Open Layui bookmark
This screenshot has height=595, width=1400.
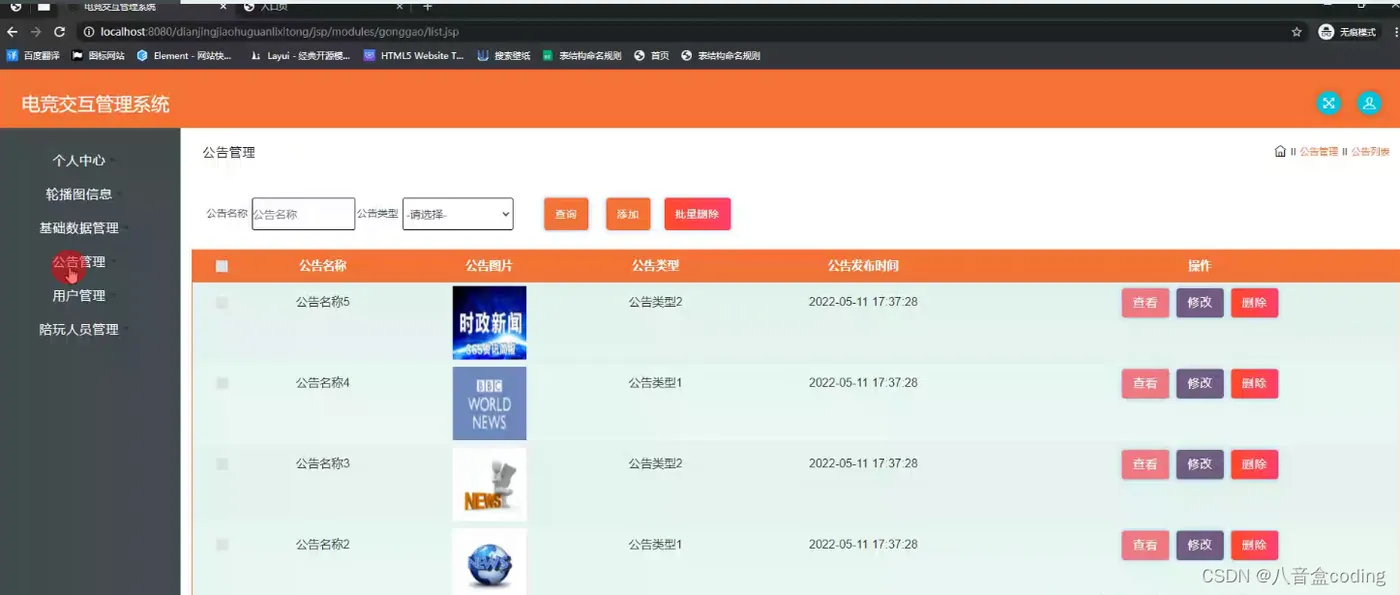[300, 56]
